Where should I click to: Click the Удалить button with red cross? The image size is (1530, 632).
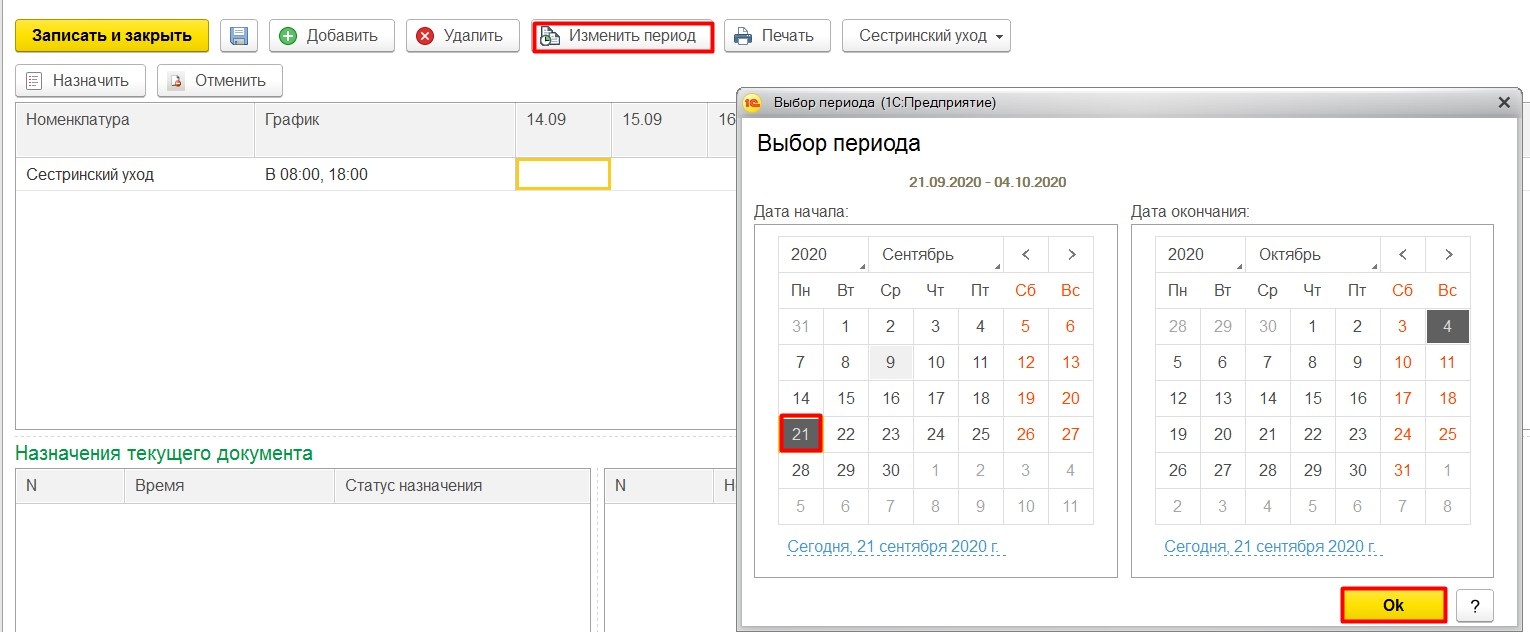pos(461,36)
